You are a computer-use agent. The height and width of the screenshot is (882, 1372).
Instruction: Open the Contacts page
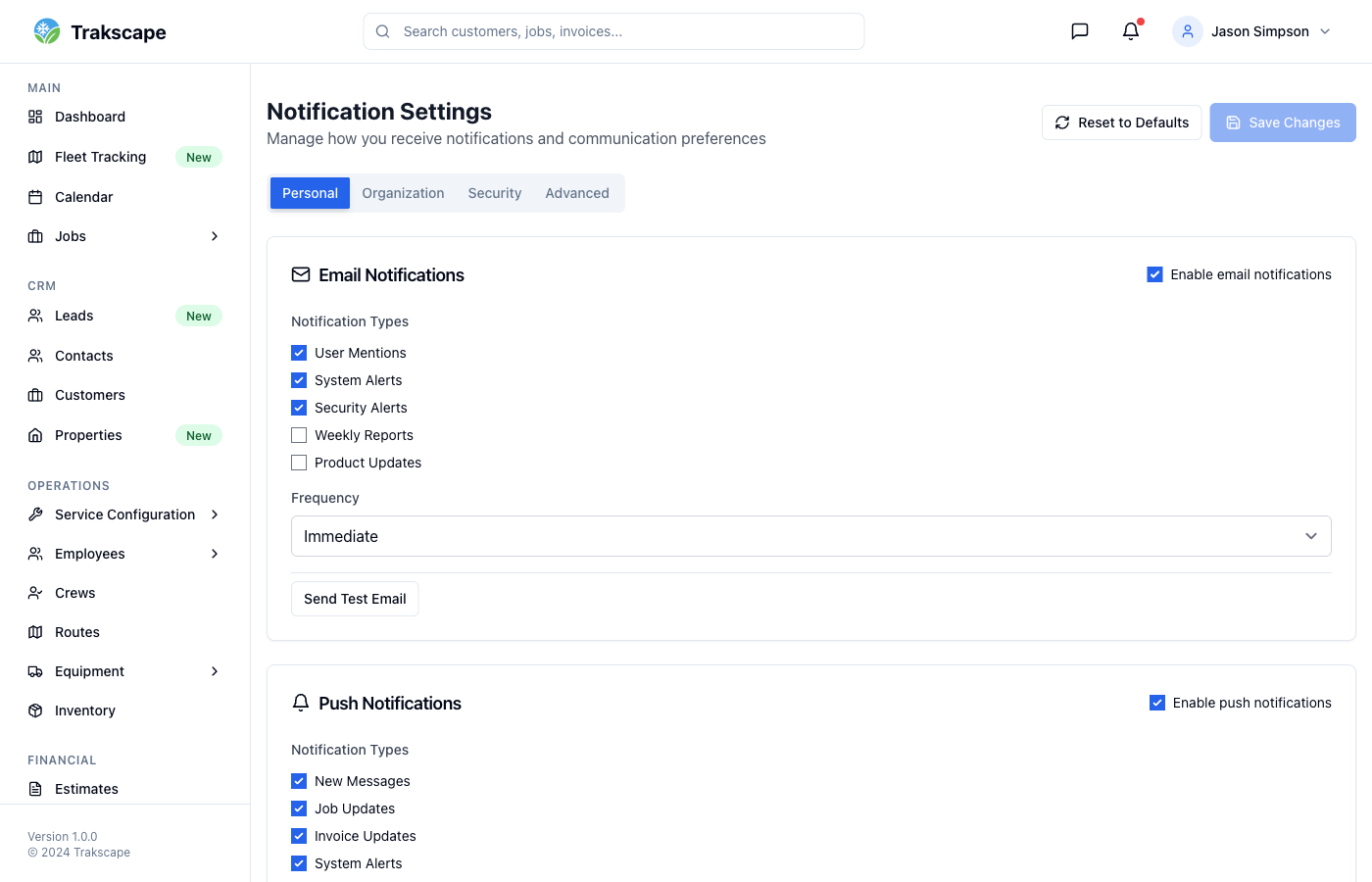[83, 355]
